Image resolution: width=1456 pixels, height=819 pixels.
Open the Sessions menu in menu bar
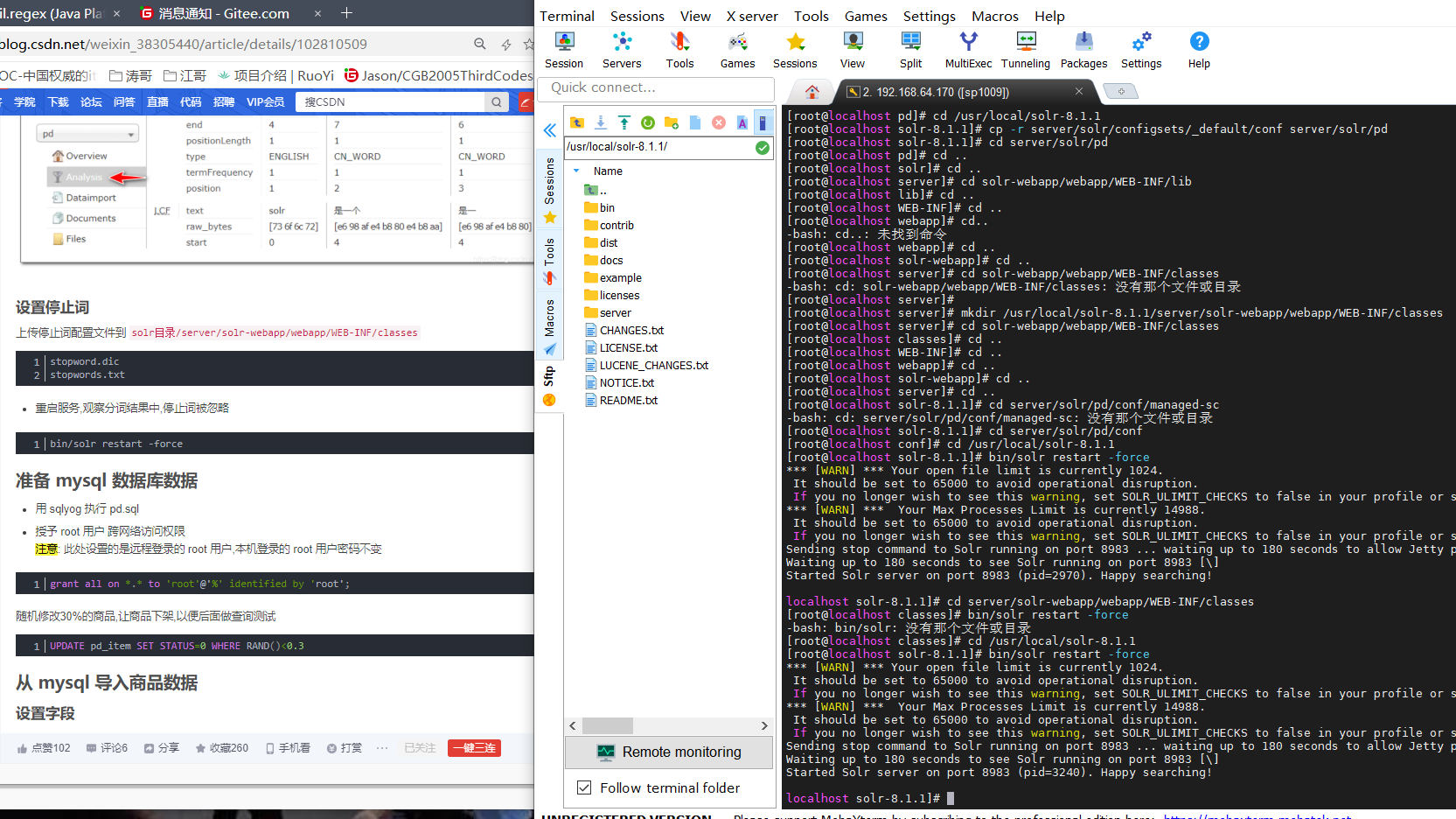637,16
